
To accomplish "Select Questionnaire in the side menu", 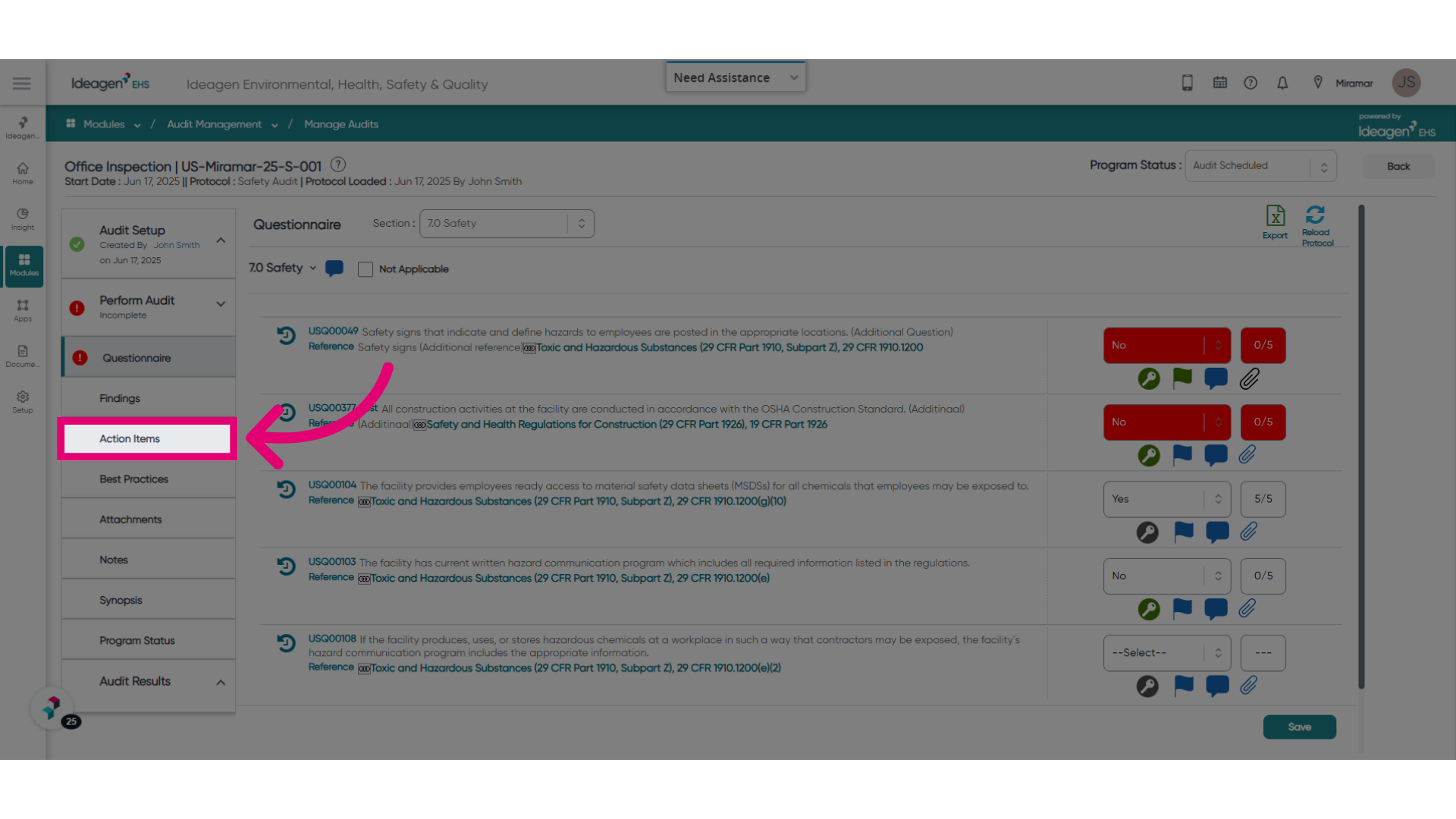I will point(149,358).
